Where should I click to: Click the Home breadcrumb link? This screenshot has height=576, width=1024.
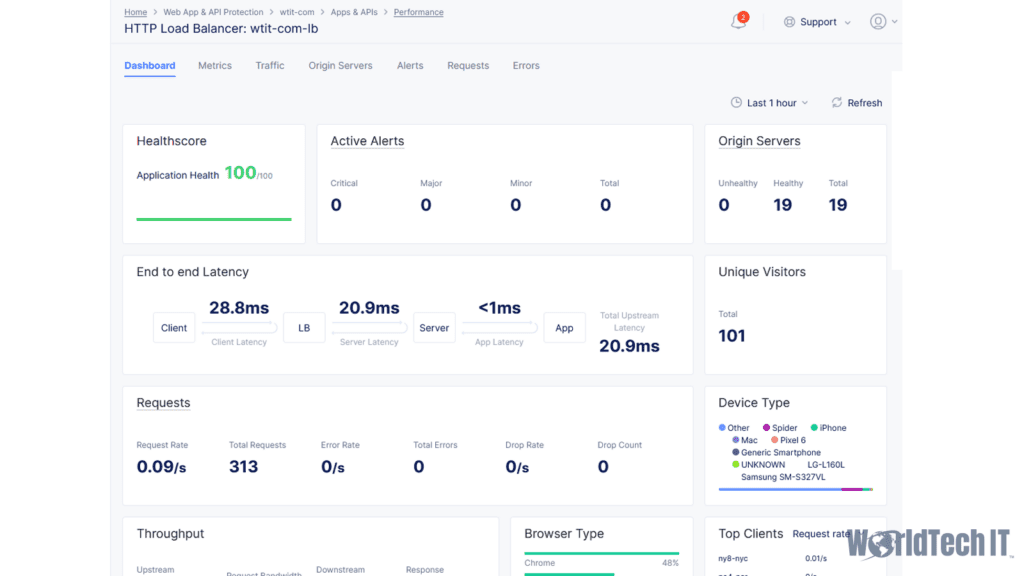point(136,12)
